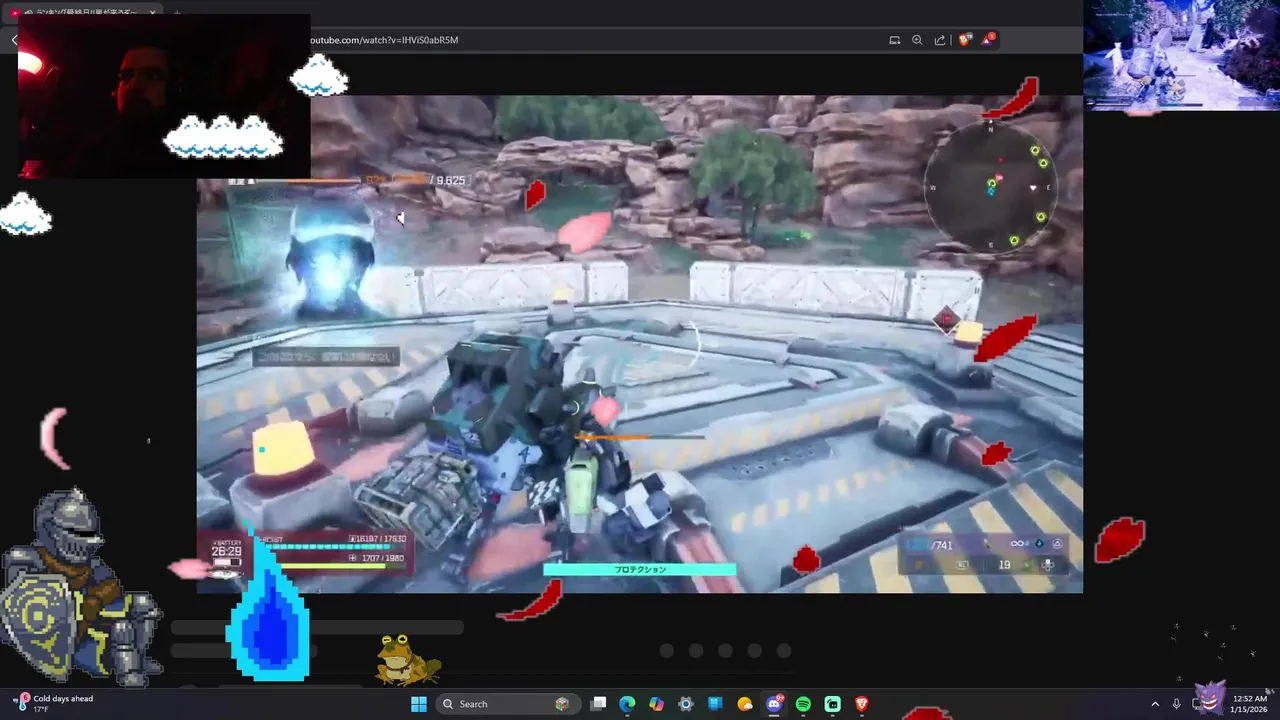
Task: Go back with the browser back arrow
Action: (14, 40)
